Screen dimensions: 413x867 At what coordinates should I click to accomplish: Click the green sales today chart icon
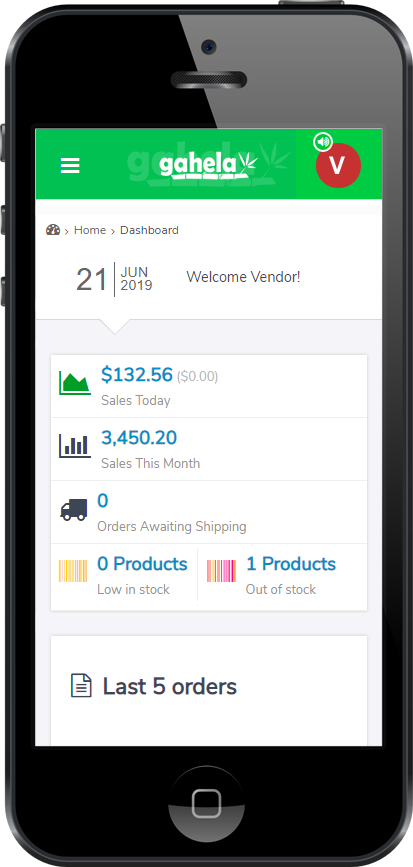(x=75, y=383)
